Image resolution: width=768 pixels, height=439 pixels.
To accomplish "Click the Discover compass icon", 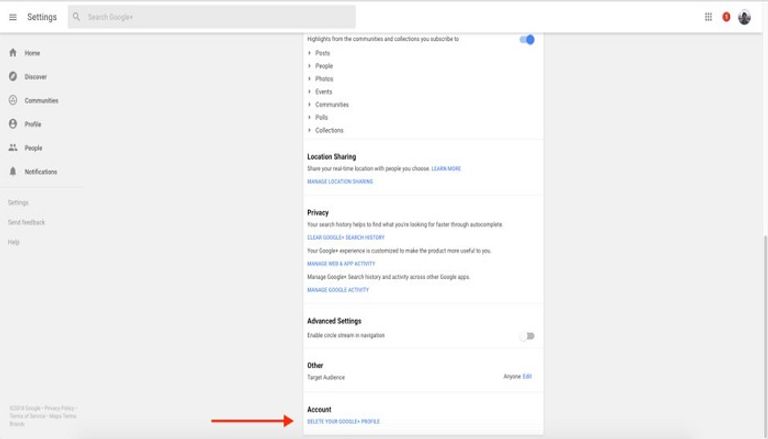I will (13, 77).
